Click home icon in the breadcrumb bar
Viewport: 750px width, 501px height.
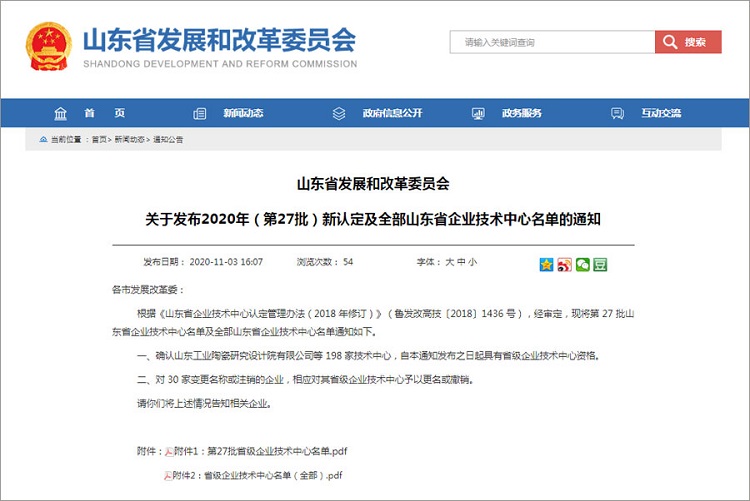[43, 140]
